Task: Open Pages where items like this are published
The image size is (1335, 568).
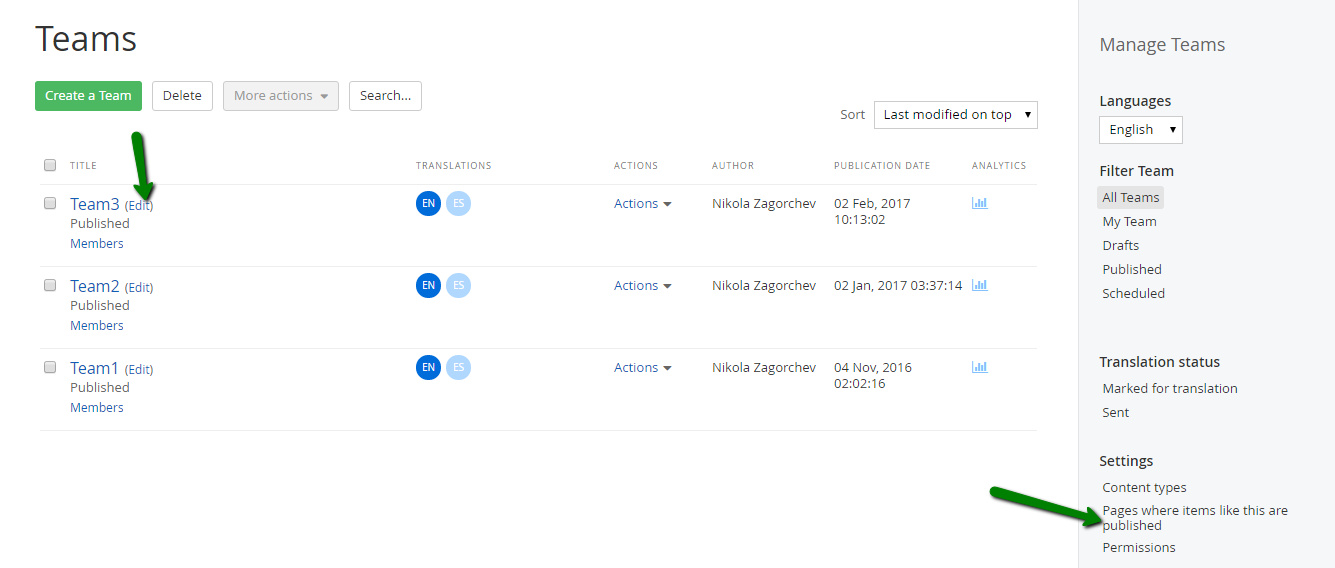Action: tap(1195, 517)
